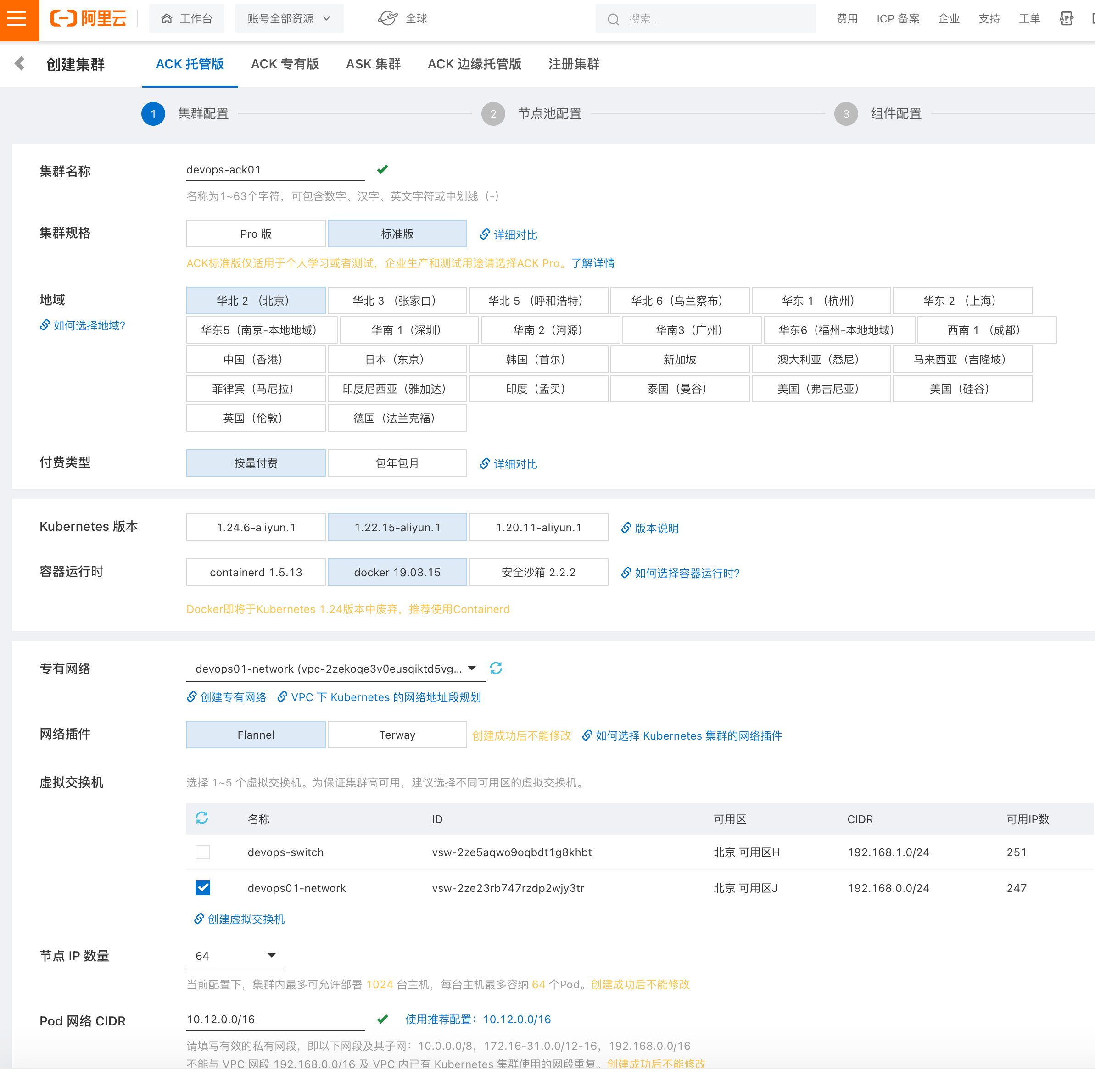This screenshot has height=1092, width=1095.
Task: Click the 创建虚拟交换机 link
Action: 246,919
